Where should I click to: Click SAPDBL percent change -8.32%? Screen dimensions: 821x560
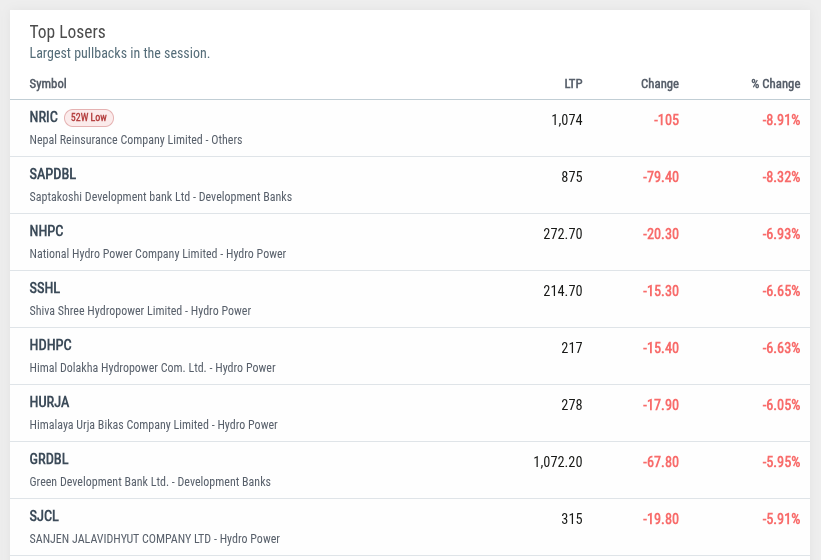point(781,177)
